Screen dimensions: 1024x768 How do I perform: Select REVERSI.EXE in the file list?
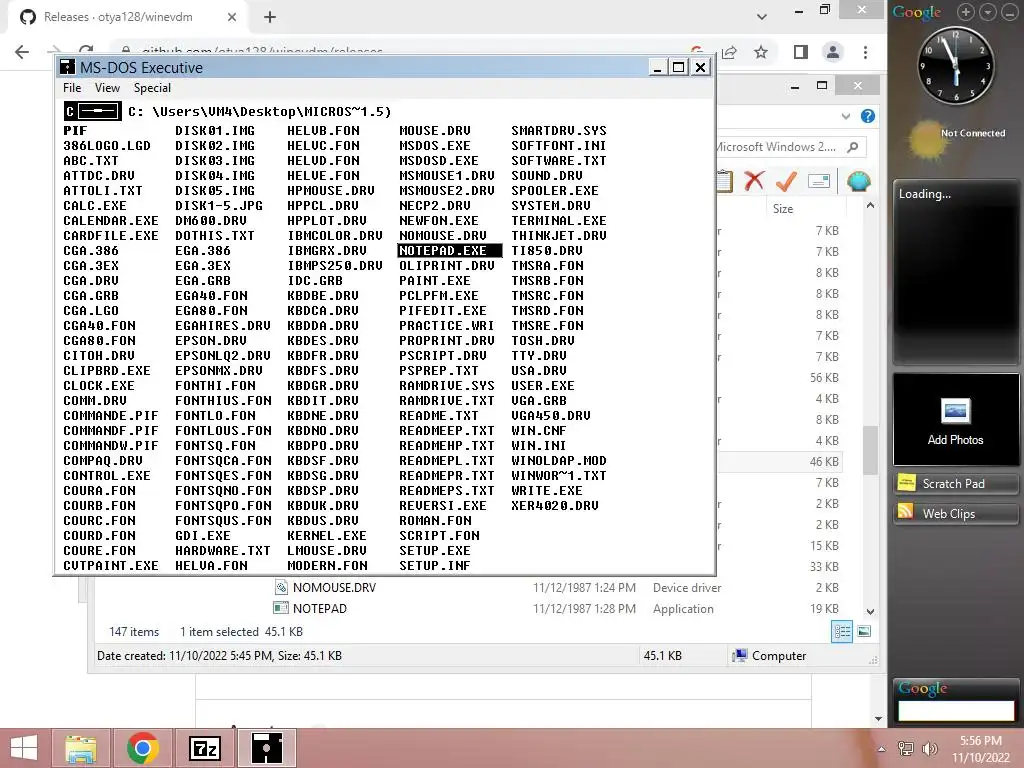click(442, 506)
